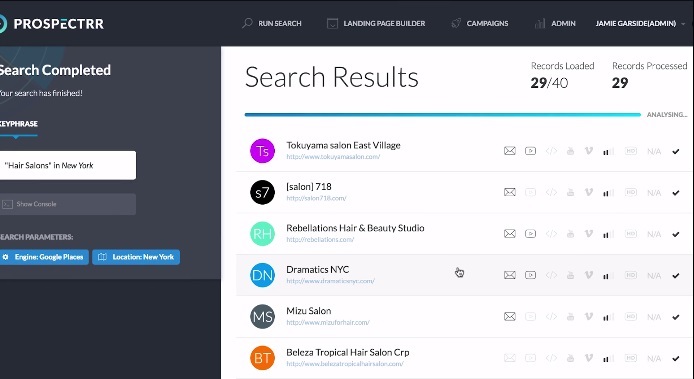Open Landing Page Builder
The width and height of the screenshot is (694, 379).
(376, 23)
